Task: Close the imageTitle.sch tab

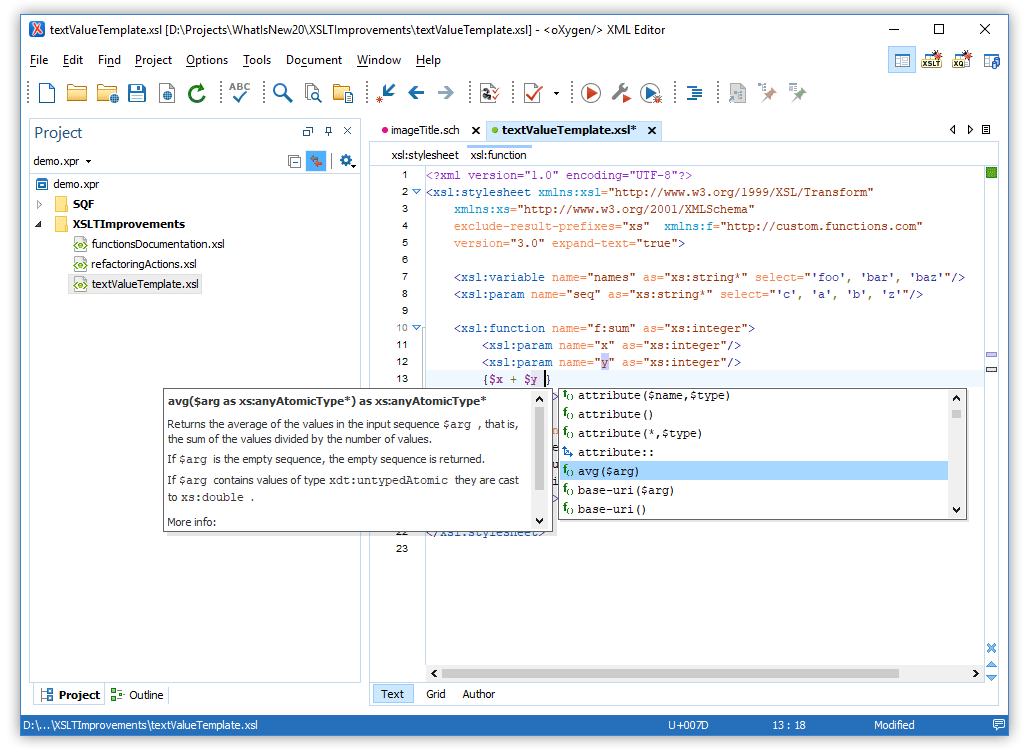Action: 476,131
